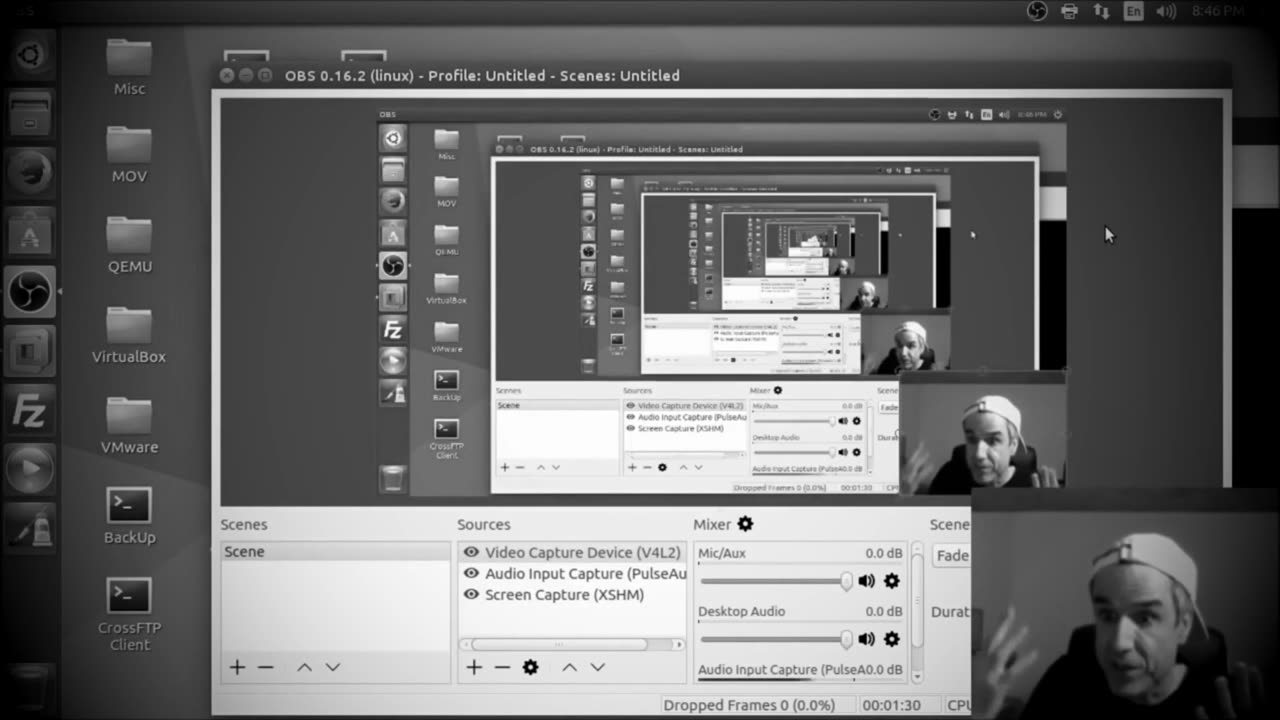Open the Ubuntu Dash from the launcher

pos(30,55)
